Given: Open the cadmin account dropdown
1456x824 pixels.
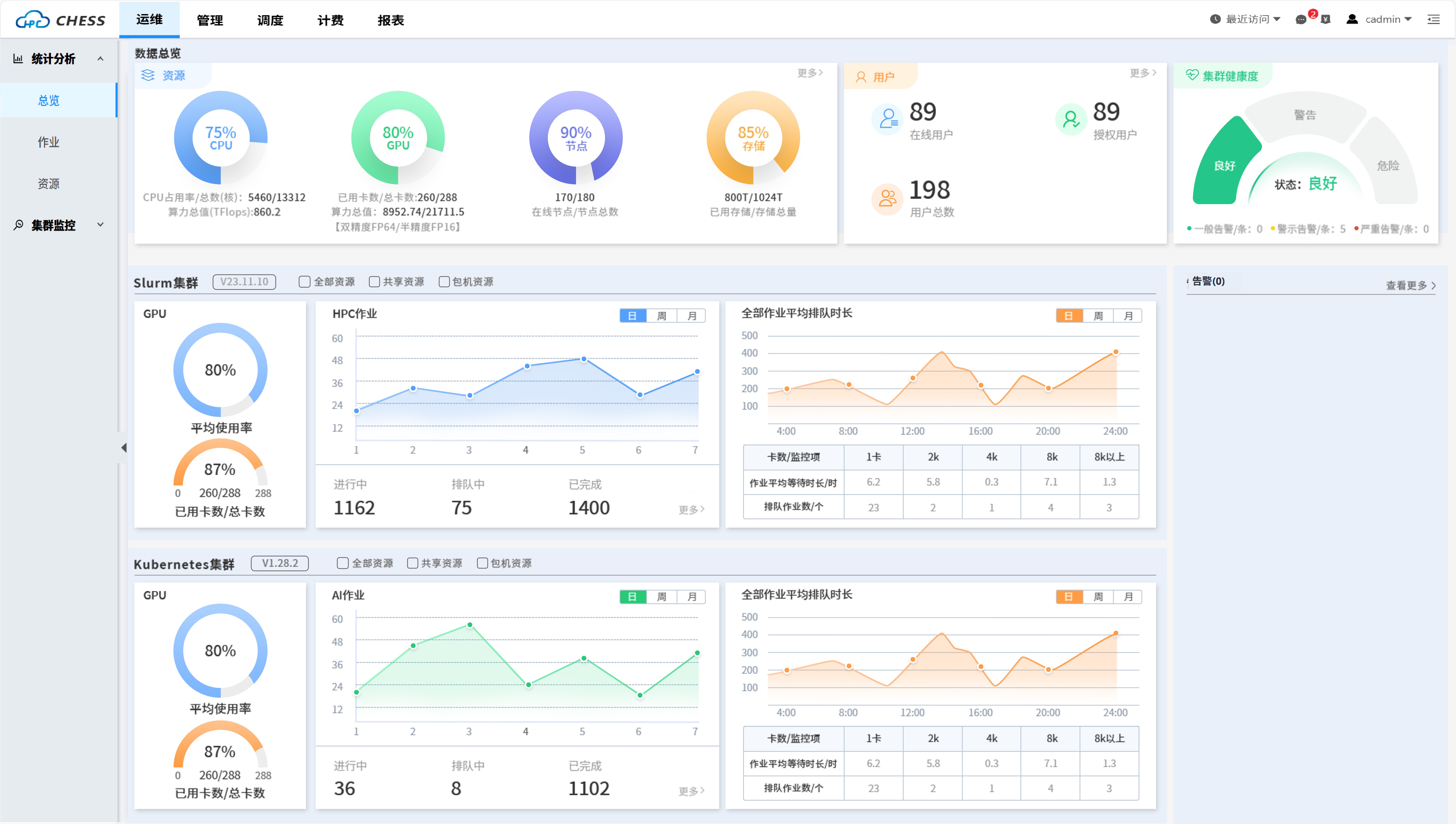Looking at the screenshot, I should point(1388,19).
